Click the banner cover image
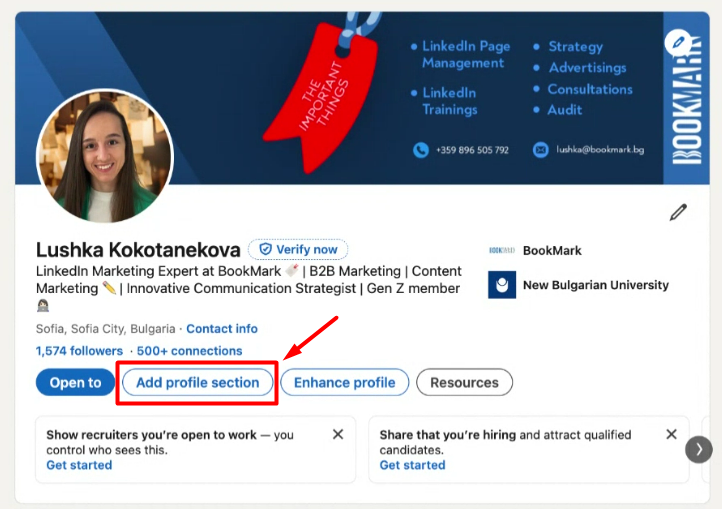 tap(362, 98)
